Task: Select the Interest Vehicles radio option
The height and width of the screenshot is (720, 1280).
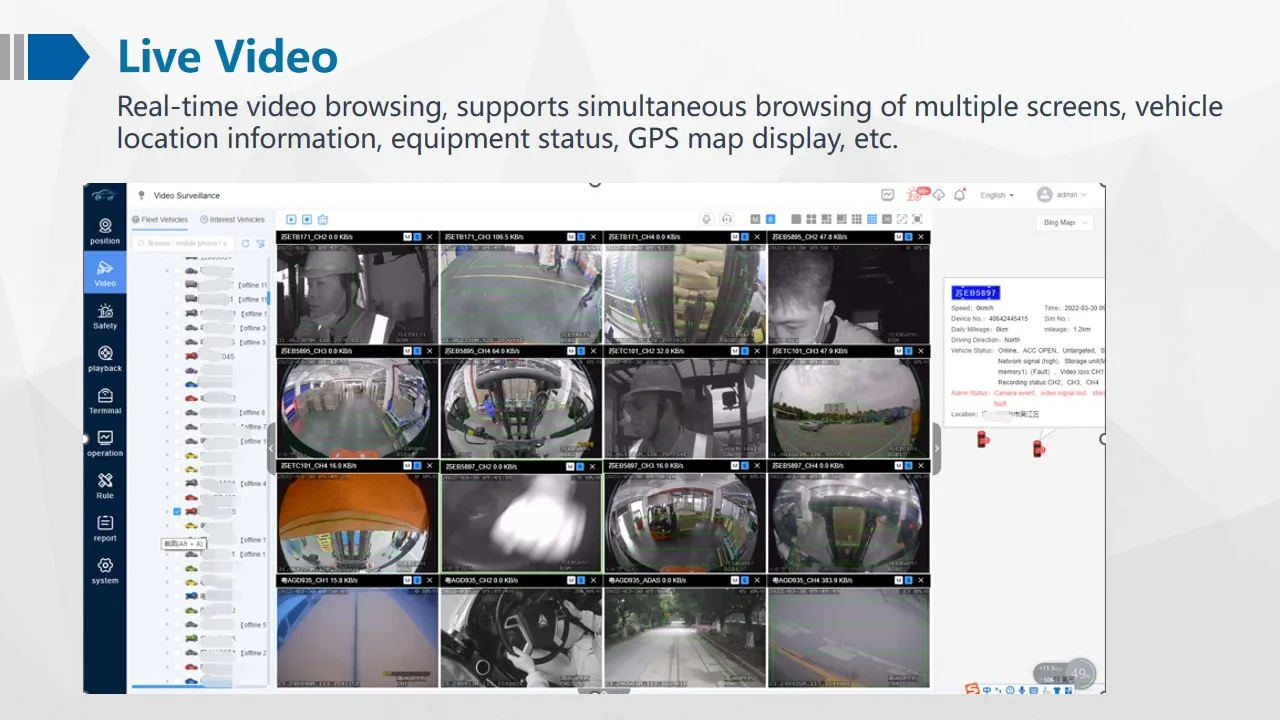Action: [232, 220]
